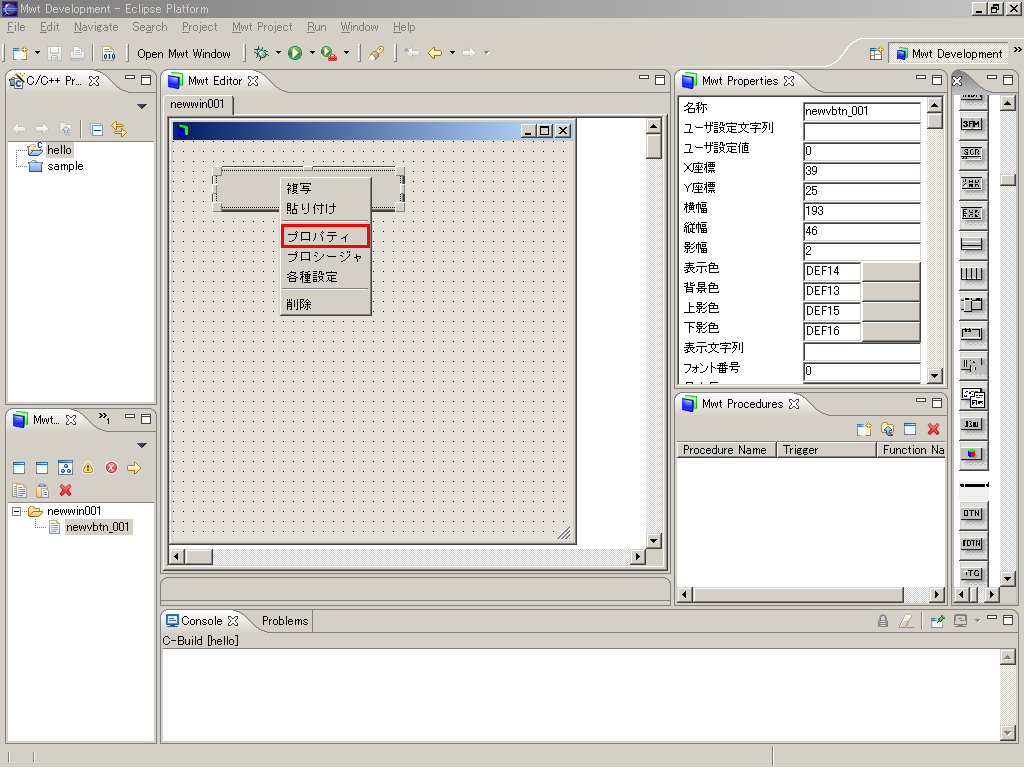Choose 削除 from the context menu

(x=325, y=304)
